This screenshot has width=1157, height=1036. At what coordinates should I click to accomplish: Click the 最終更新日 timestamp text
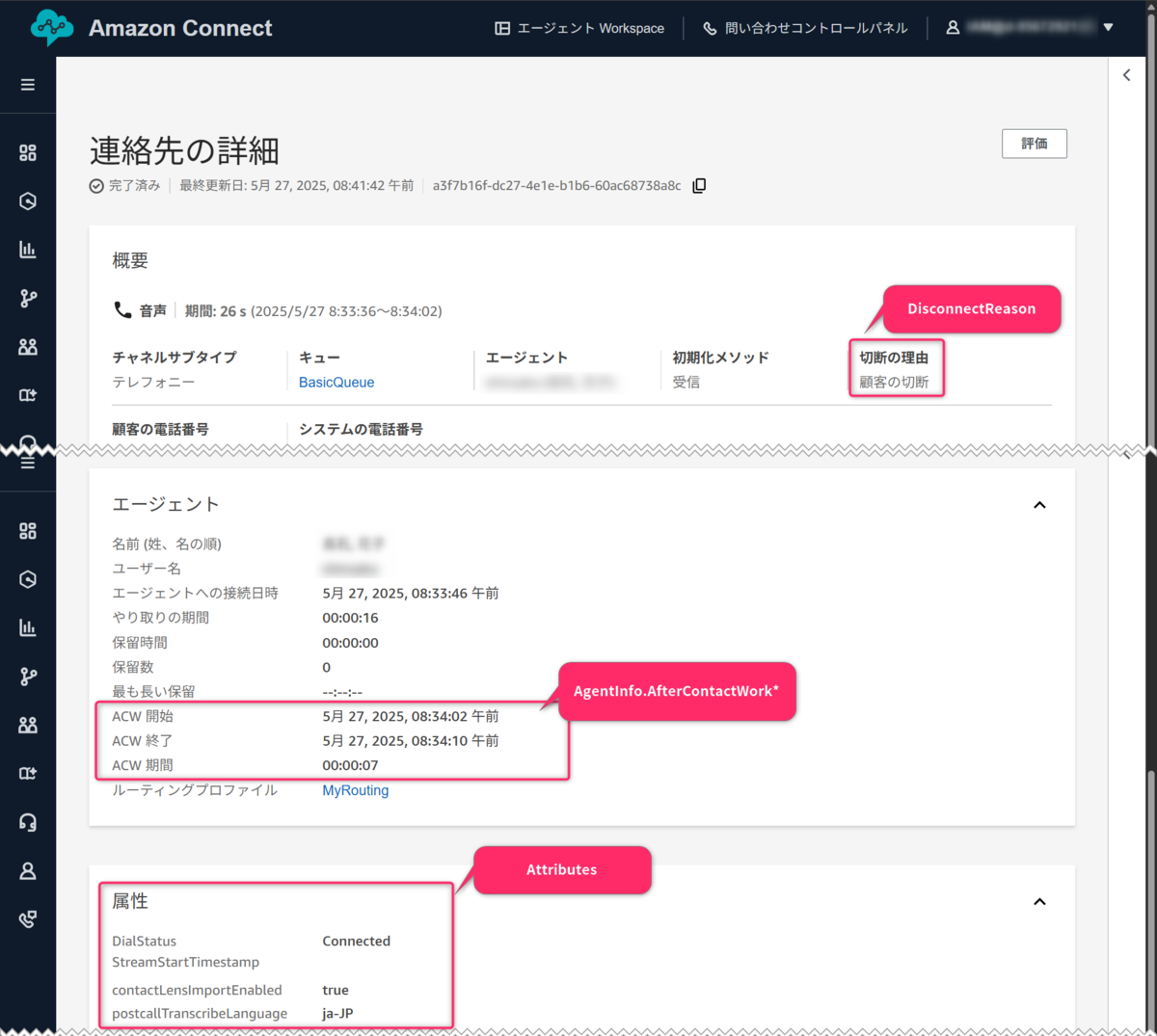click(297, 186)
